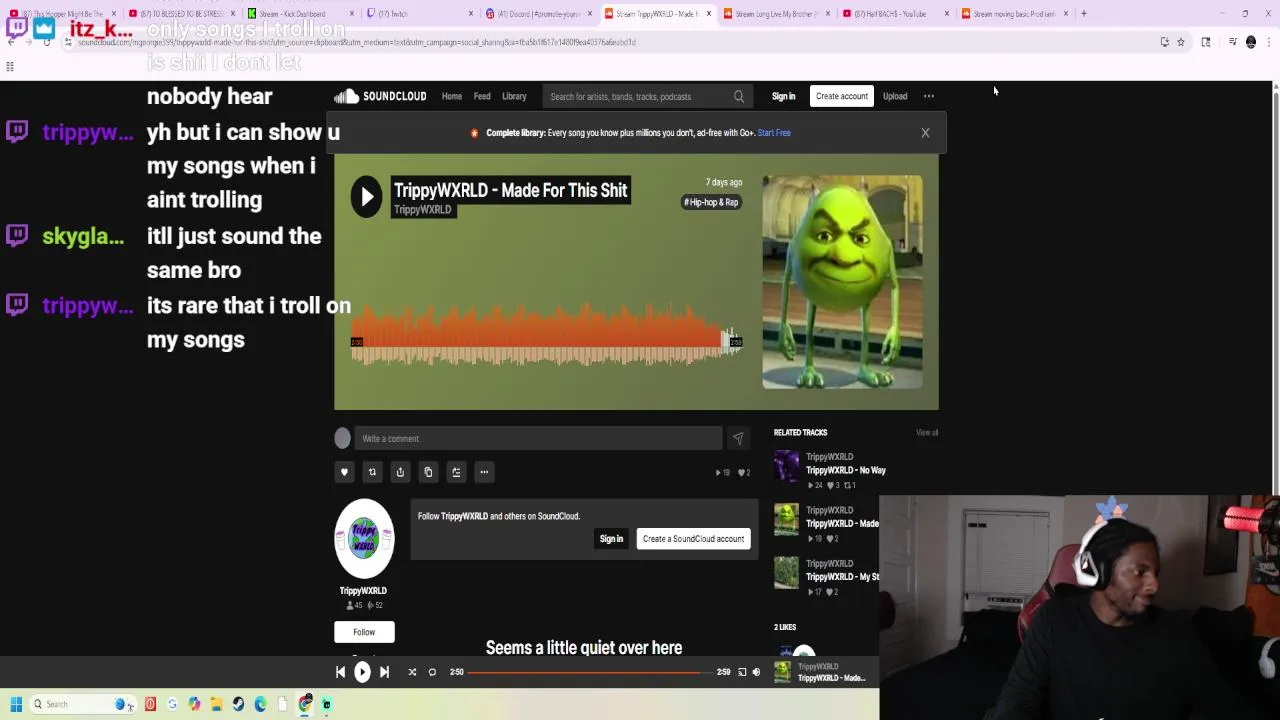This screenshot has height=720, width=1280.
Task: Toggle repeat in the player bar
Action: [432, 672]
